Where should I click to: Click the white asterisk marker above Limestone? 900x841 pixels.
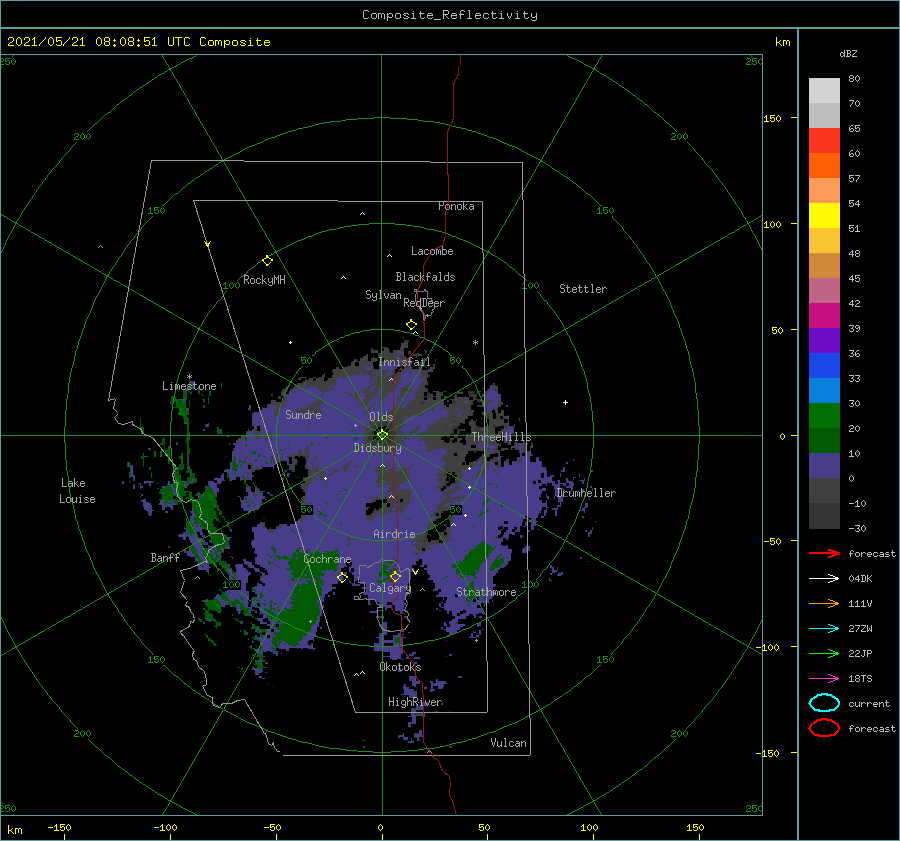click(x=189, y=377)
